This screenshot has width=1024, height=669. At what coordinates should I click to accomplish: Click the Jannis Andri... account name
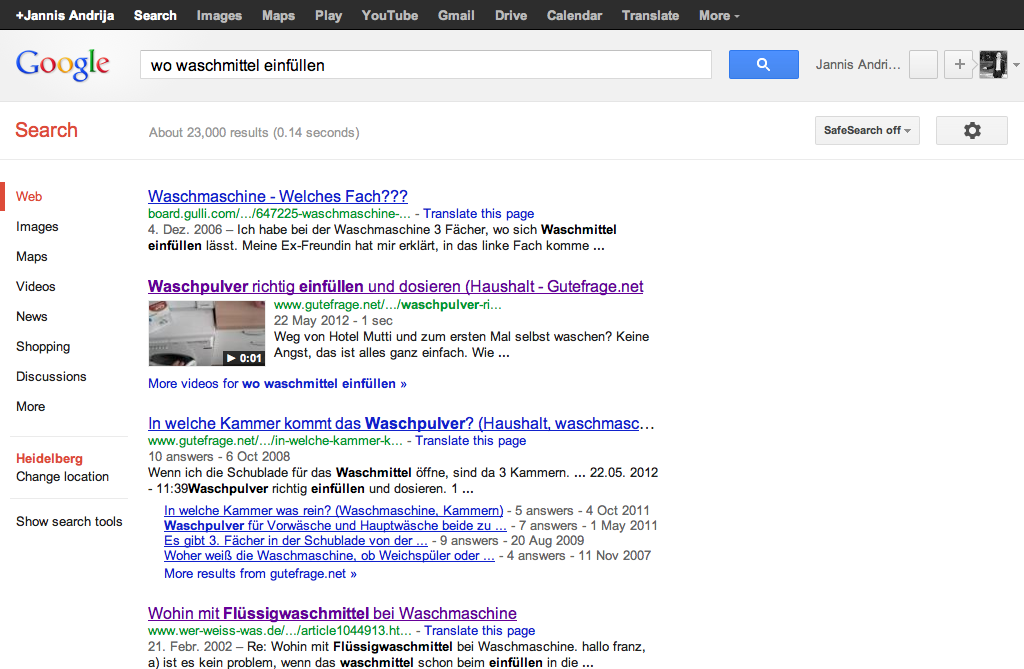(x=858, y=65)
